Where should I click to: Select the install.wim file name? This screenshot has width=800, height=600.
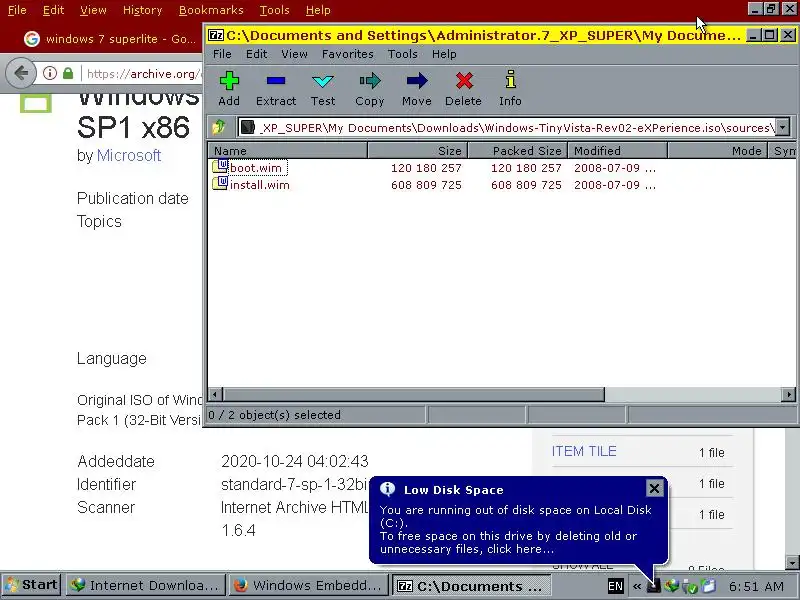(260, 185)
